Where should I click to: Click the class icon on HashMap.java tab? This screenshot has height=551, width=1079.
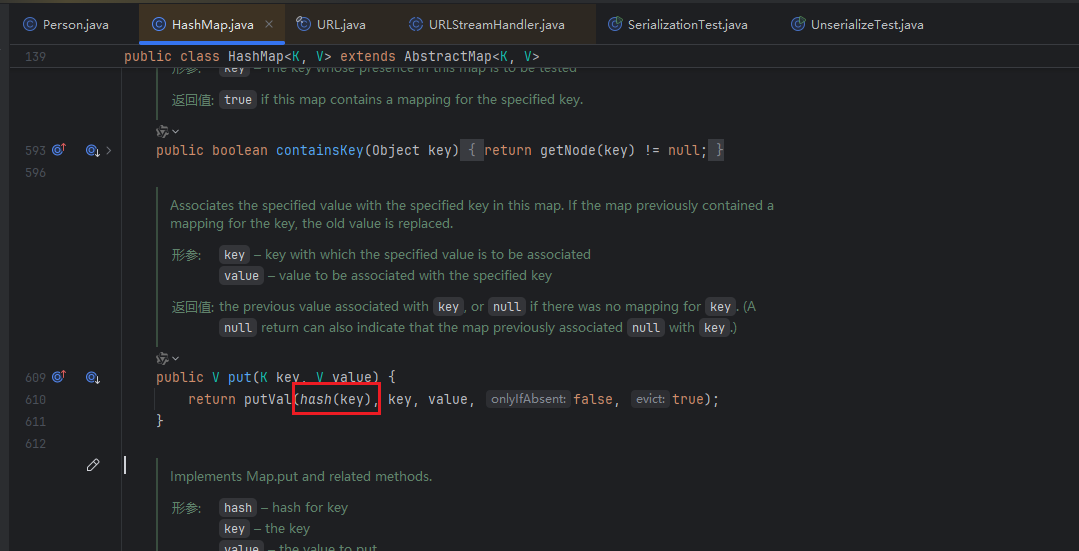click(x=158, y=24)
